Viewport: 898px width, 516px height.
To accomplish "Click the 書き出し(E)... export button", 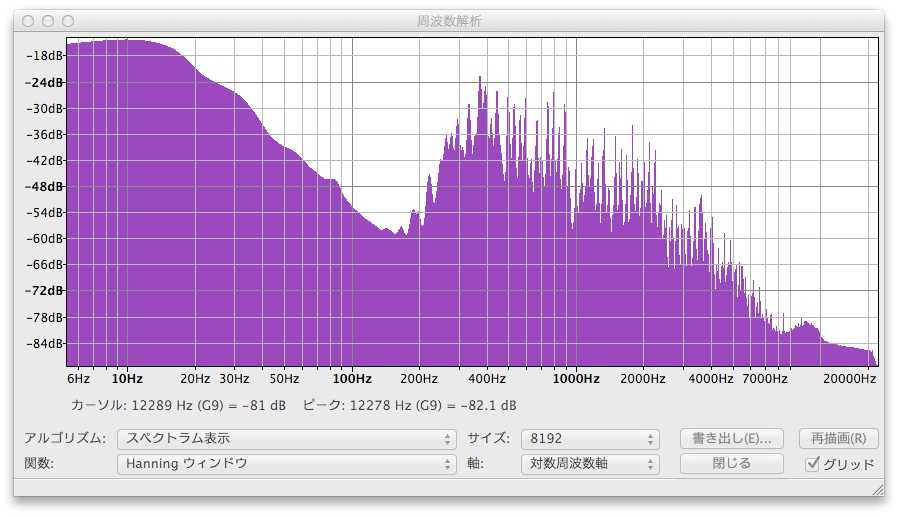I will [731, 439].
